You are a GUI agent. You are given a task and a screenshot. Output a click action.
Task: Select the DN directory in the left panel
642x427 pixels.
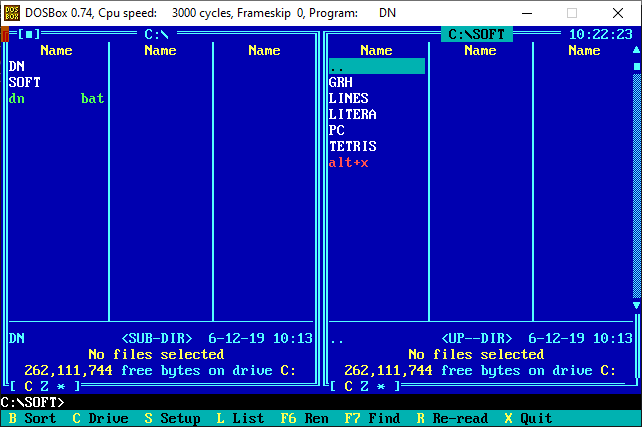pos(17,66)
